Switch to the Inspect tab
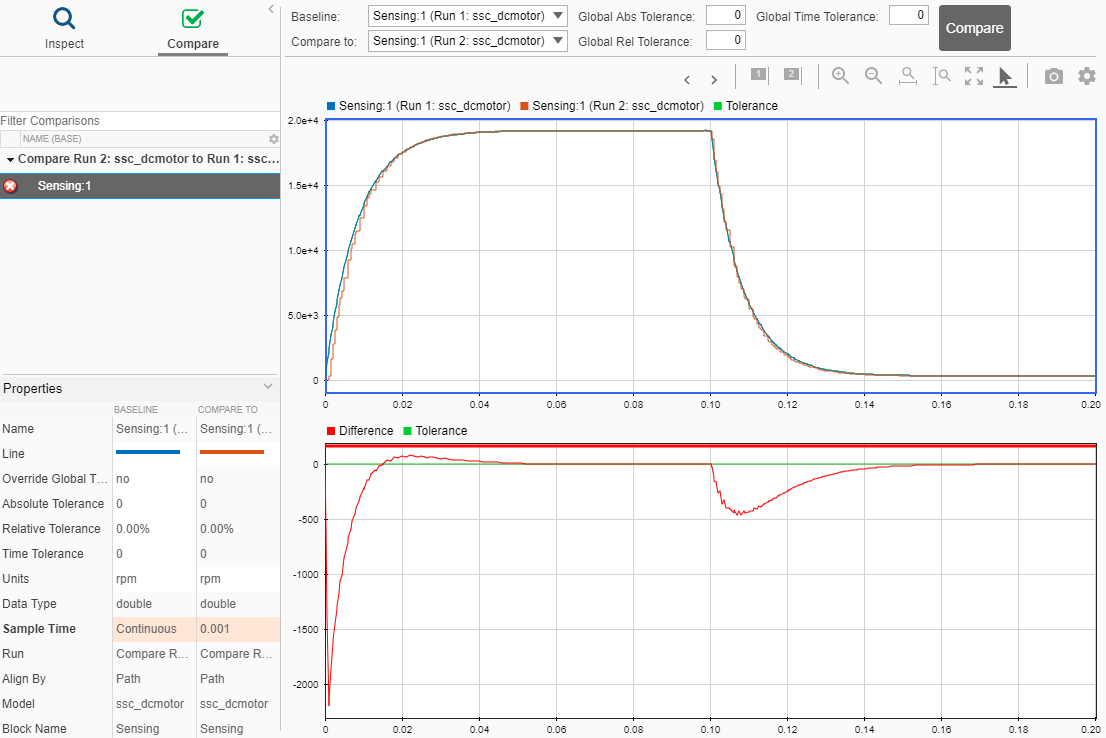This screenshot has width=1106, height=738. [x=64, y=27]
